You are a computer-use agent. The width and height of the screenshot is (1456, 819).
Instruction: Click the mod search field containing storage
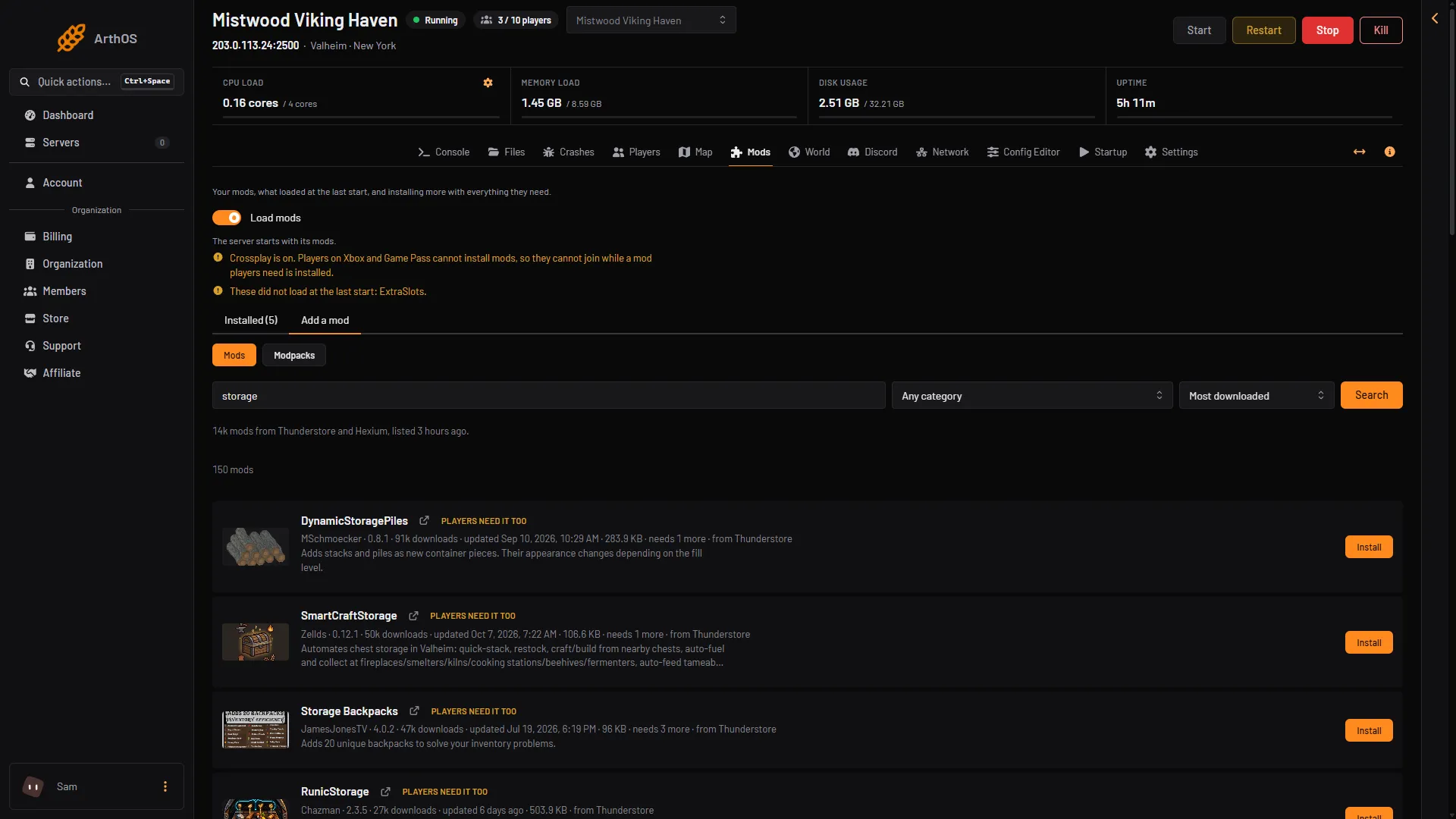click(548, 395)
